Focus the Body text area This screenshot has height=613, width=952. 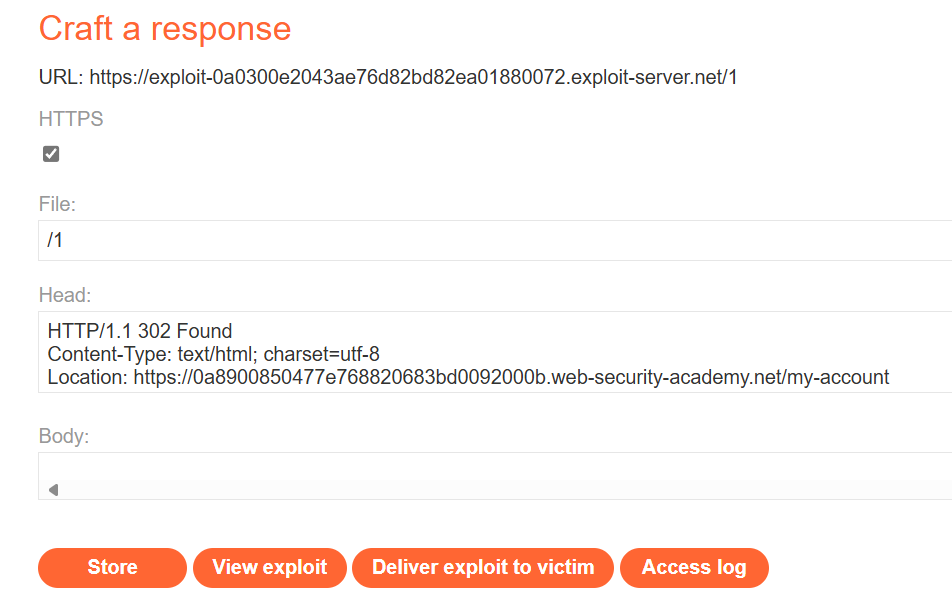pos(494,465)
